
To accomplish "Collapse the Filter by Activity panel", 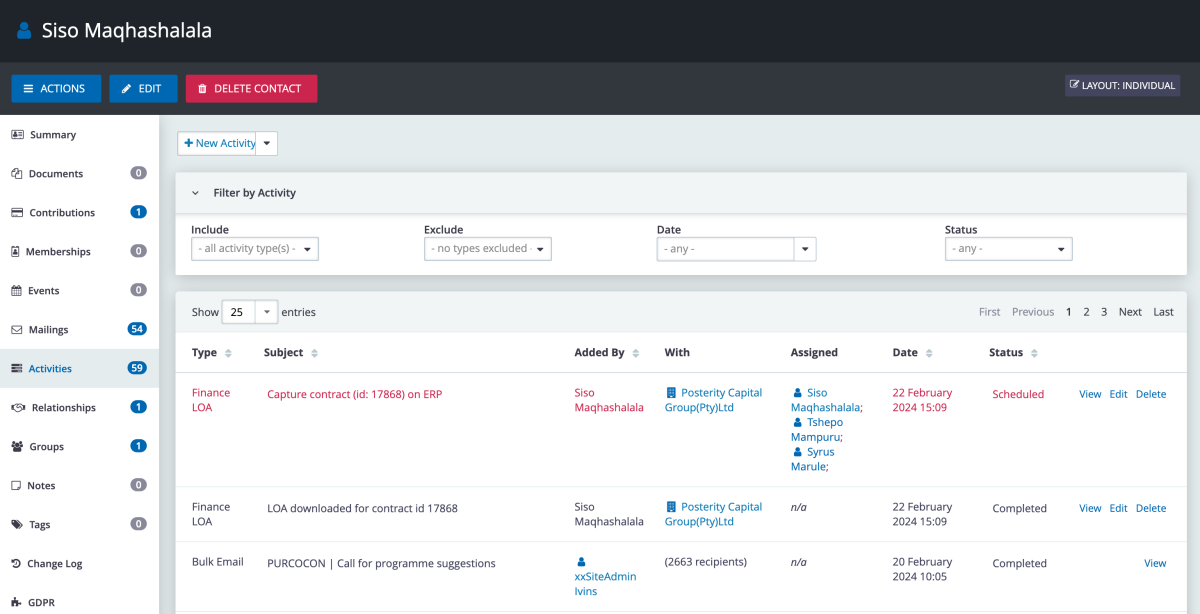I will 196,192.
